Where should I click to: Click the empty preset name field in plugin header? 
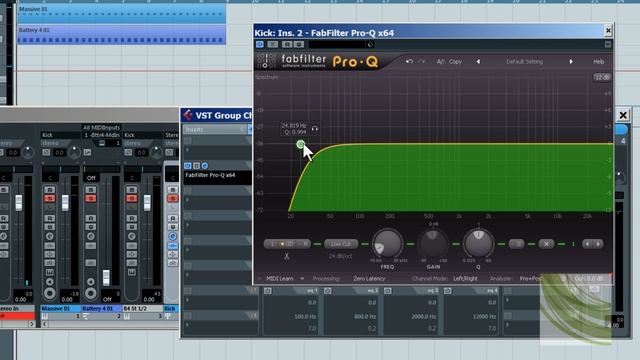point(337,44)
